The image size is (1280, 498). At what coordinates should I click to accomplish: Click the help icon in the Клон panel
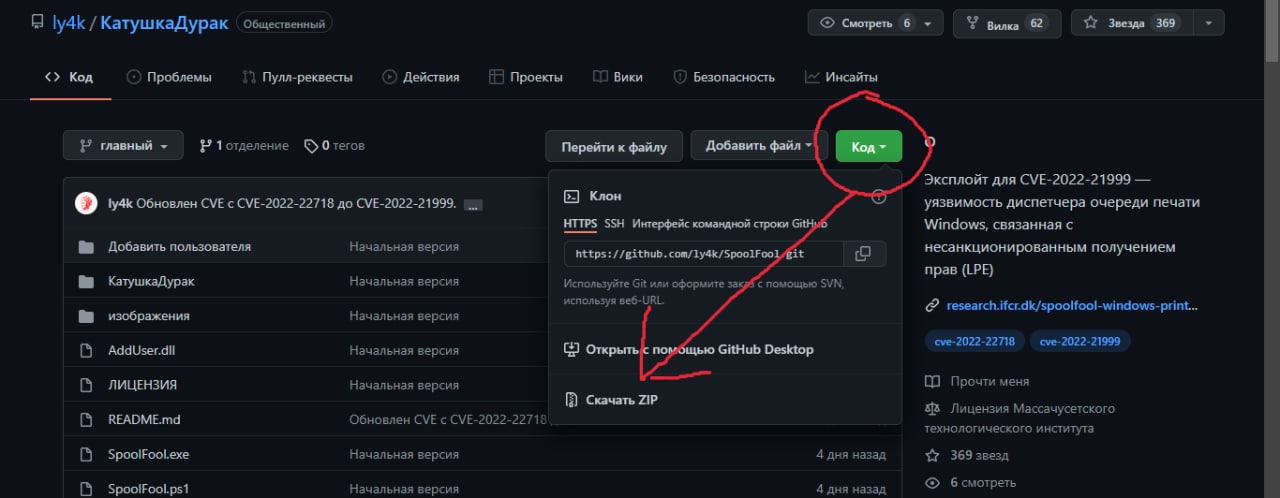[x=879, y=197]
